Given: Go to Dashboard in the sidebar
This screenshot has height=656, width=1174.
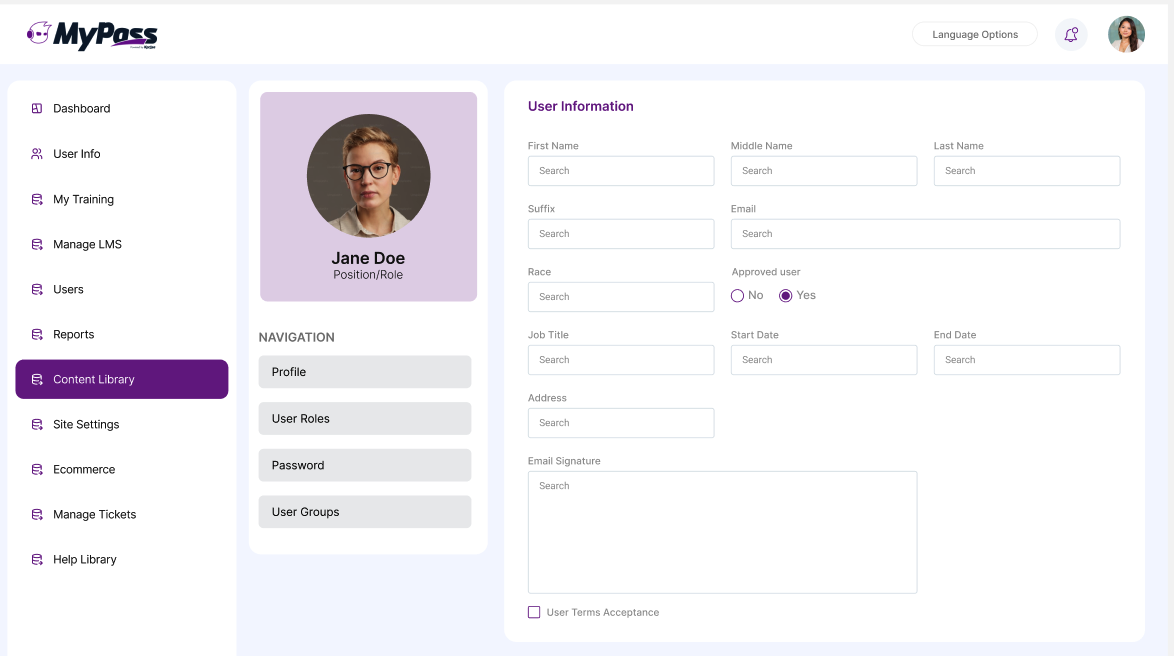Looking at the screenshot, I should pyautogui.click(x=121, y=109).
